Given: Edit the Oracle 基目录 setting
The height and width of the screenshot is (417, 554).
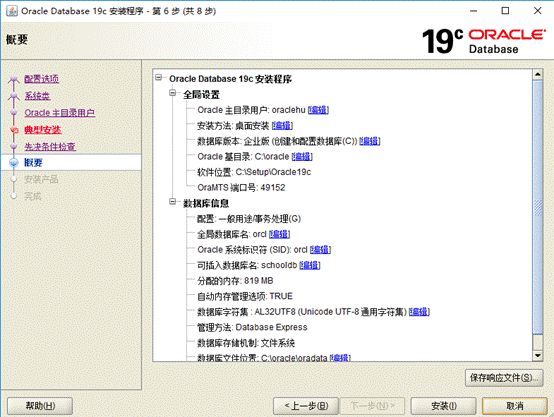Looking at the screenshot, I should pyautogui.click(x=302, y=156).
